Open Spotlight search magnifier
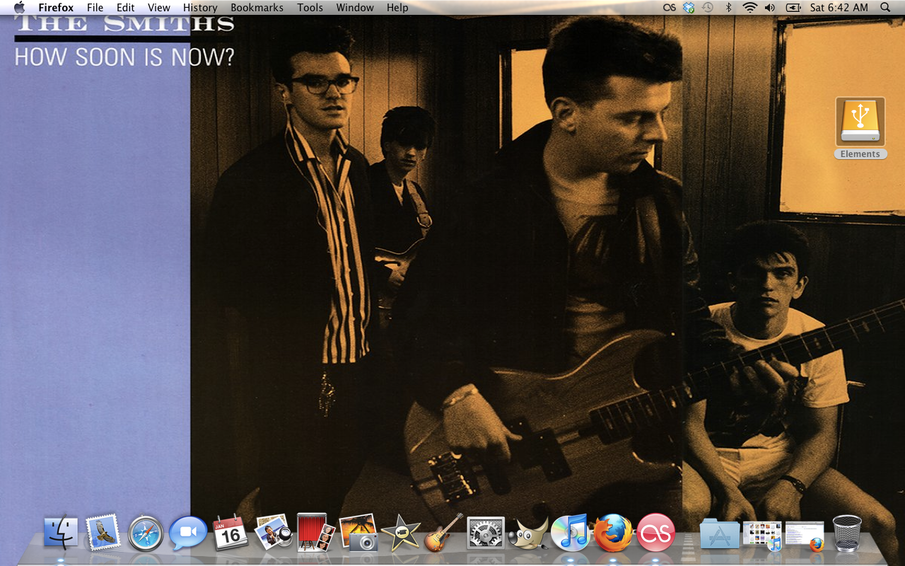Image resolution: width=905 pixels, height=566 pixels. [x=885, y=8]
